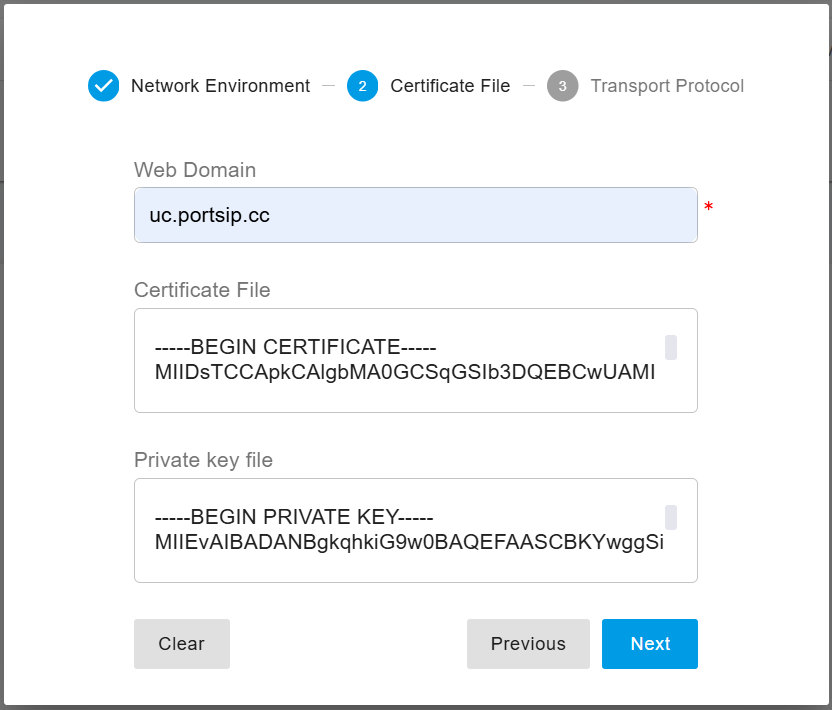Click the Private key file box scrollbar thumb

(x=671, y=517)
